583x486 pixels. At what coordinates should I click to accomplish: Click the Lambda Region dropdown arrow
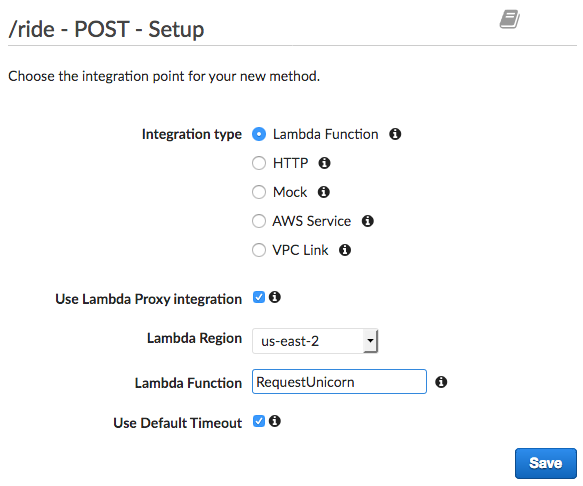(370, 341)
